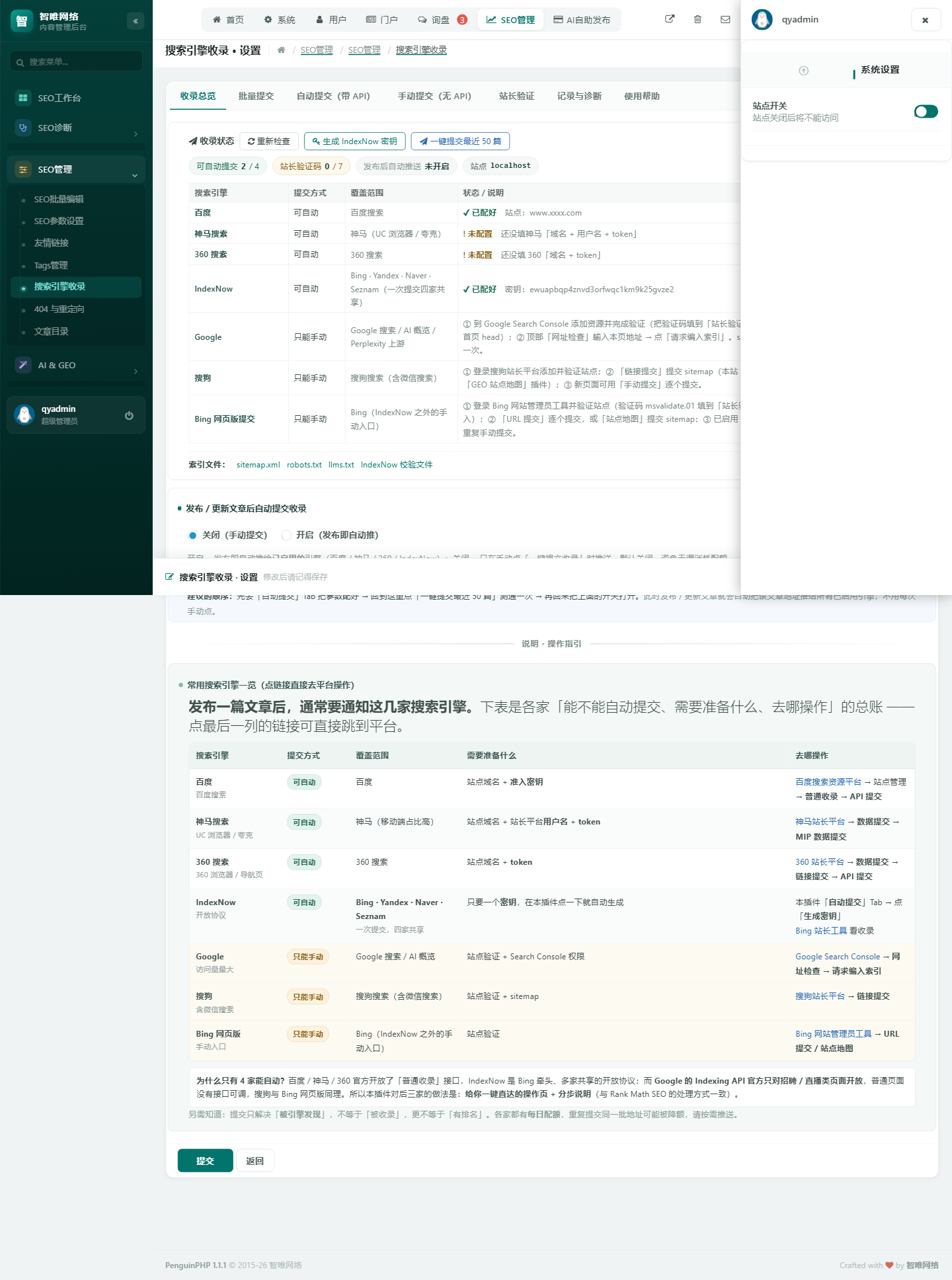
Task: Click 一键提交最近 50 篇 button
Action: 460,141
